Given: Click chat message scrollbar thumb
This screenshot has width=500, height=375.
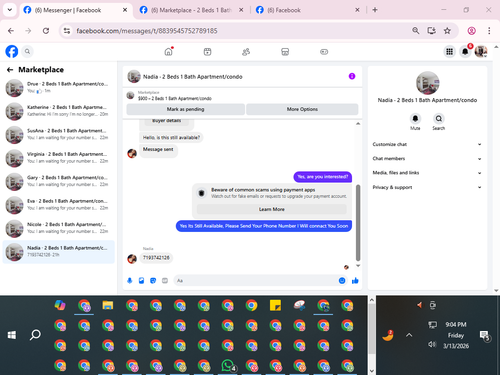Looking at the screenshot, I should tap(358, 223).
